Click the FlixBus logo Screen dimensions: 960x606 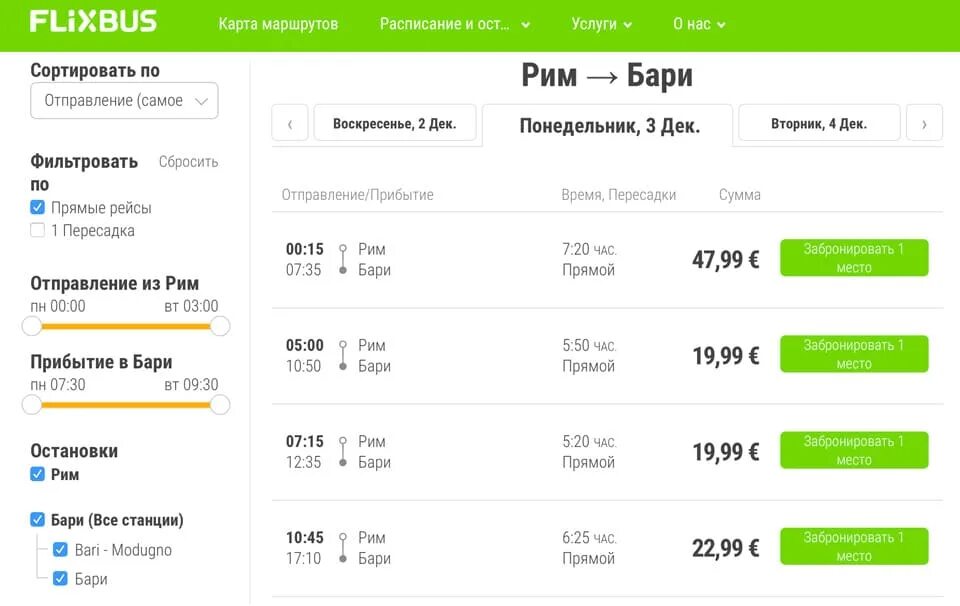tap(93, 22)
